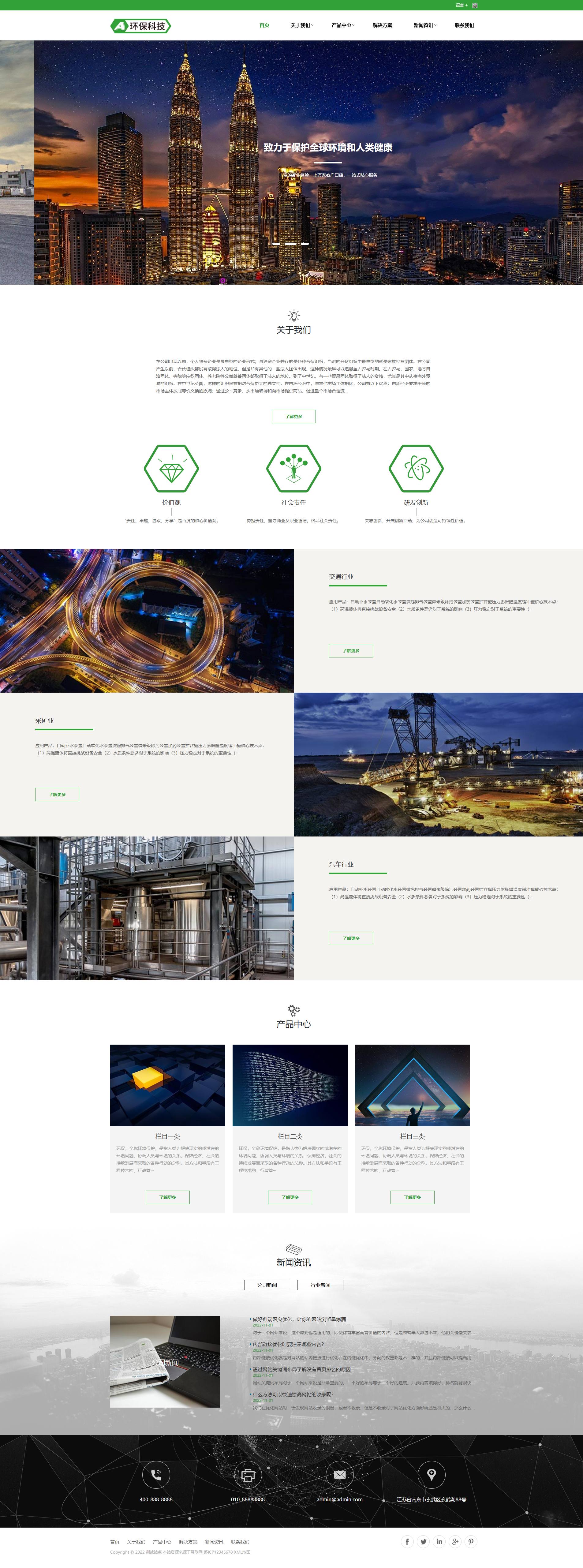
Task: Click 了解更多 on the 栏目二类 card
Action: [x=290, y=1197]
